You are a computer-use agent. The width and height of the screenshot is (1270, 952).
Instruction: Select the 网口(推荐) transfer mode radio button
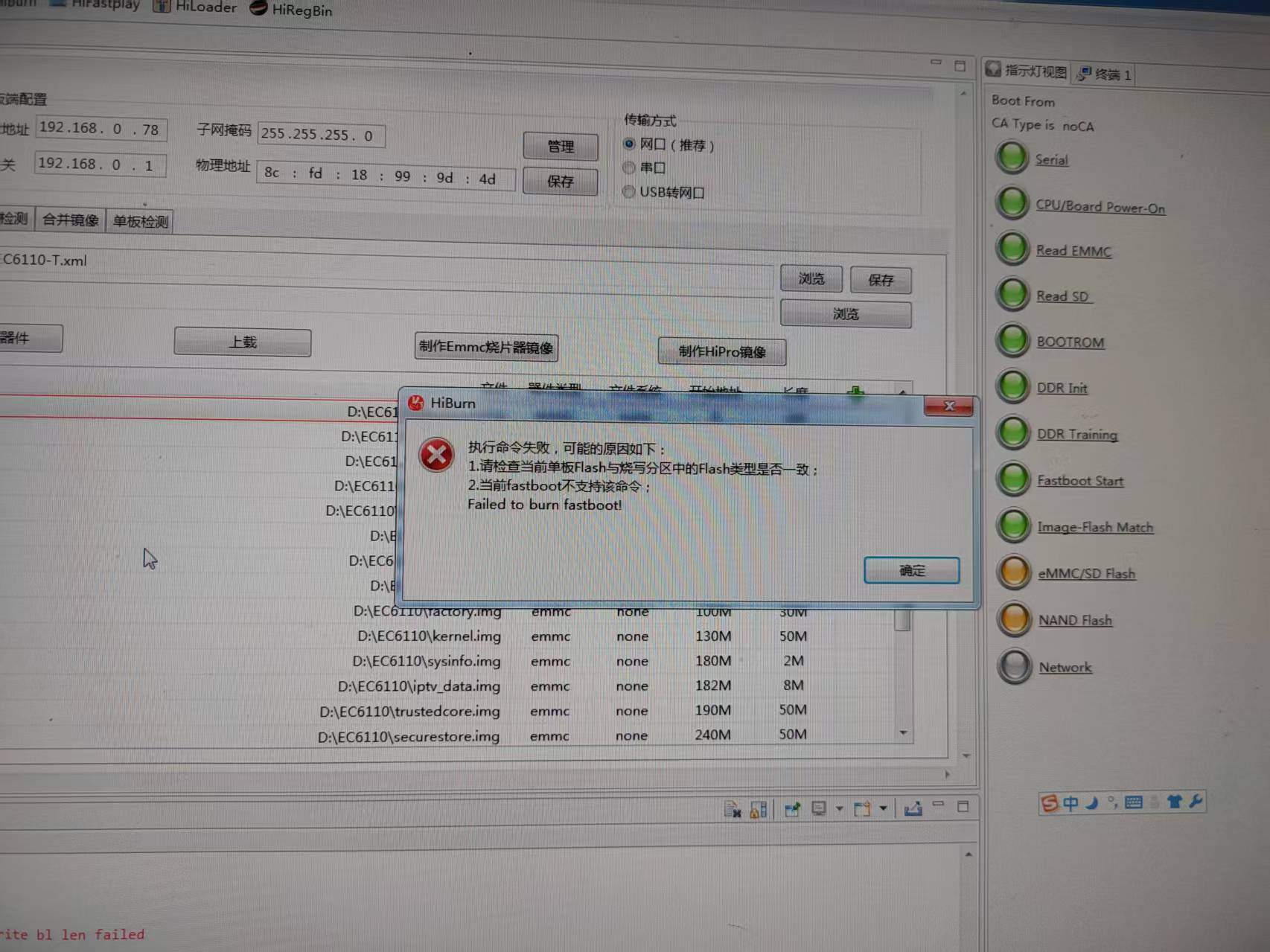pyautogui.click(x=629, y=144)
